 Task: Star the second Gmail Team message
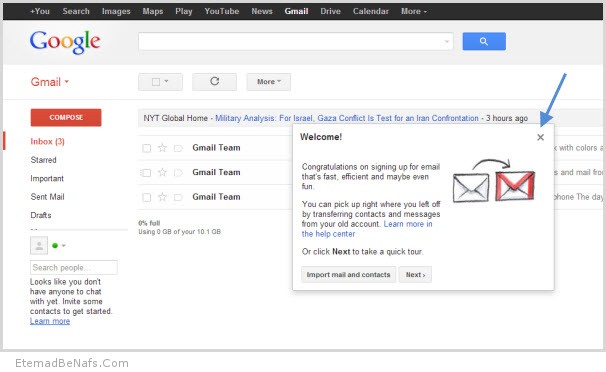(x=162, y=172)
